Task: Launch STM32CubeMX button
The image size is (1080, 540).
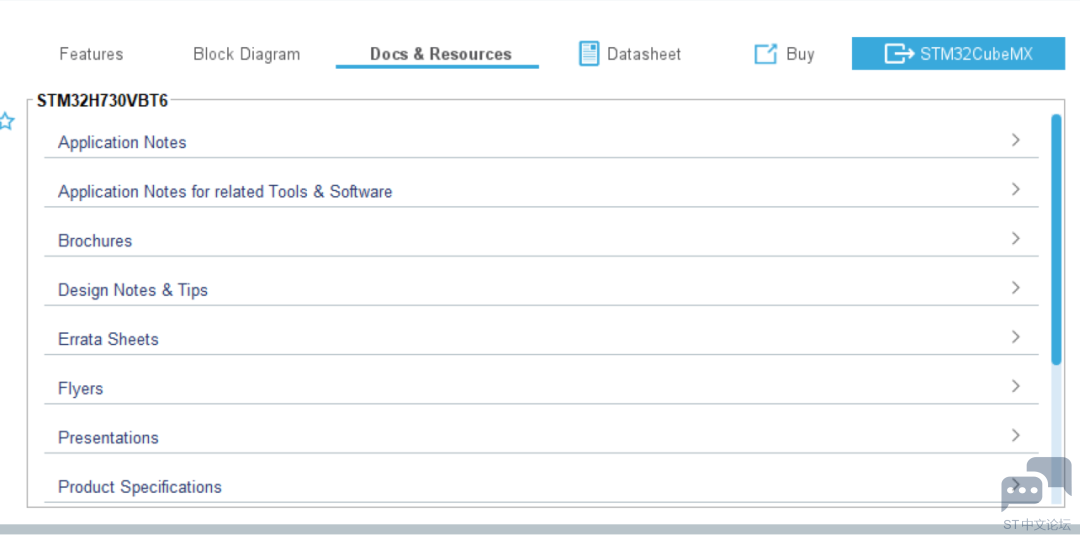Action: (958, 54)
